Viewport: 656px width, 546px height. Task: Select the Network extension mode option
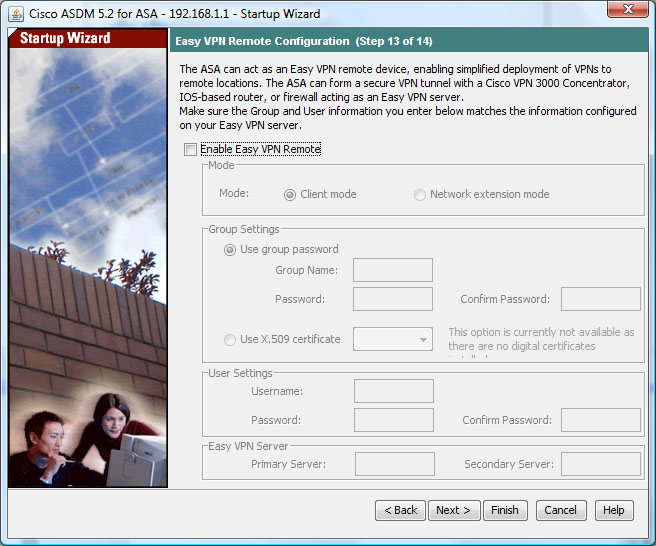coord(420,195)
